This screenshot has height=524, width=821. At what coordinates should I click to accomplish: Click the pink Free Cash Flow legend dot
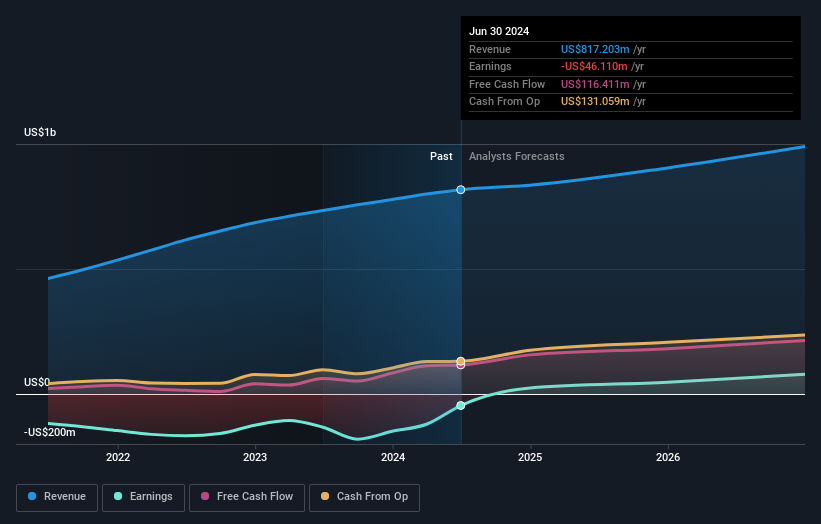(x=205, y=496)
